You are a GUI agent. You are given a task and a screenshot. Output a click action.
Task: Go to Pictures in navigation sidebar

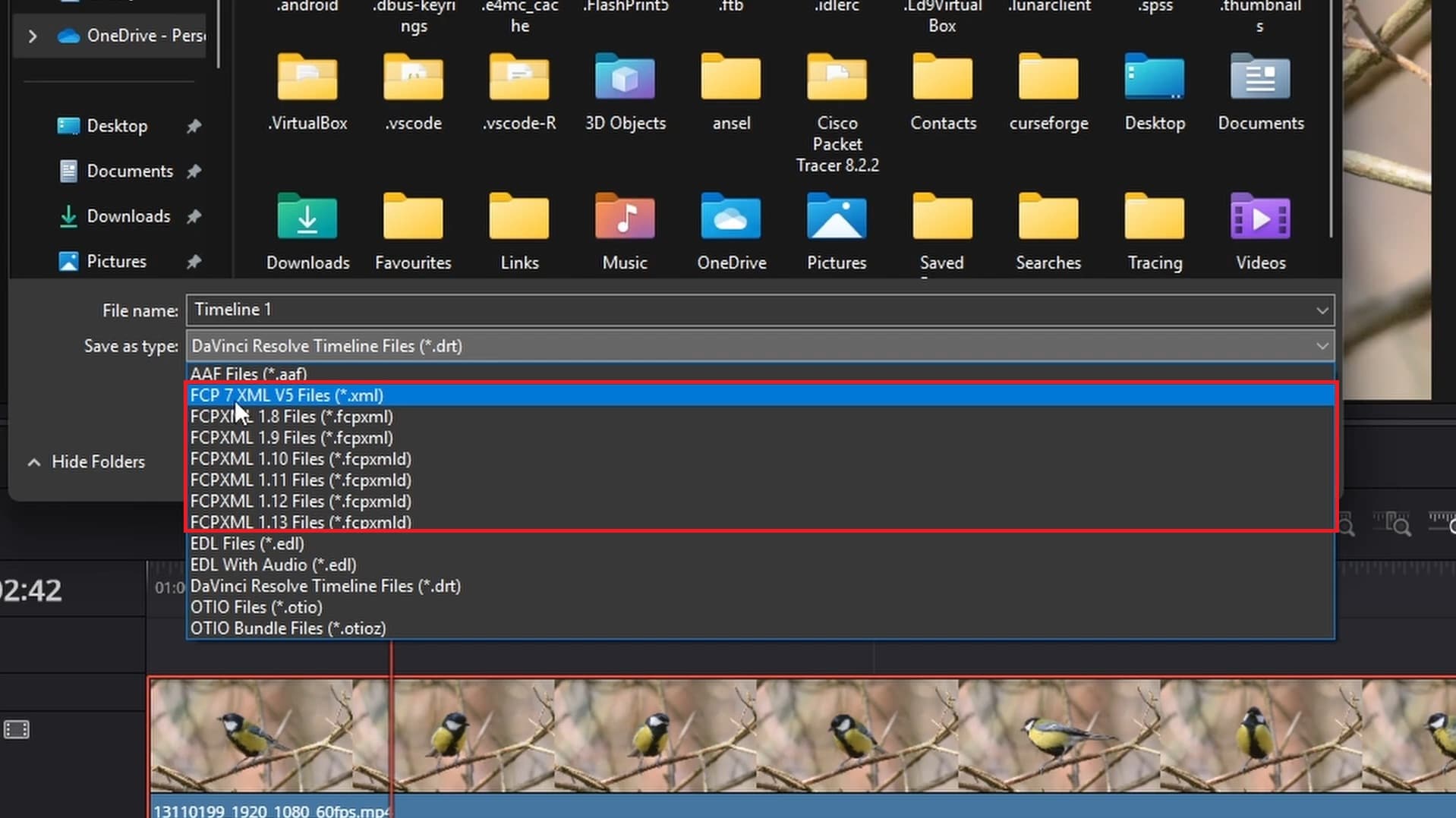[x=115, y=261]
